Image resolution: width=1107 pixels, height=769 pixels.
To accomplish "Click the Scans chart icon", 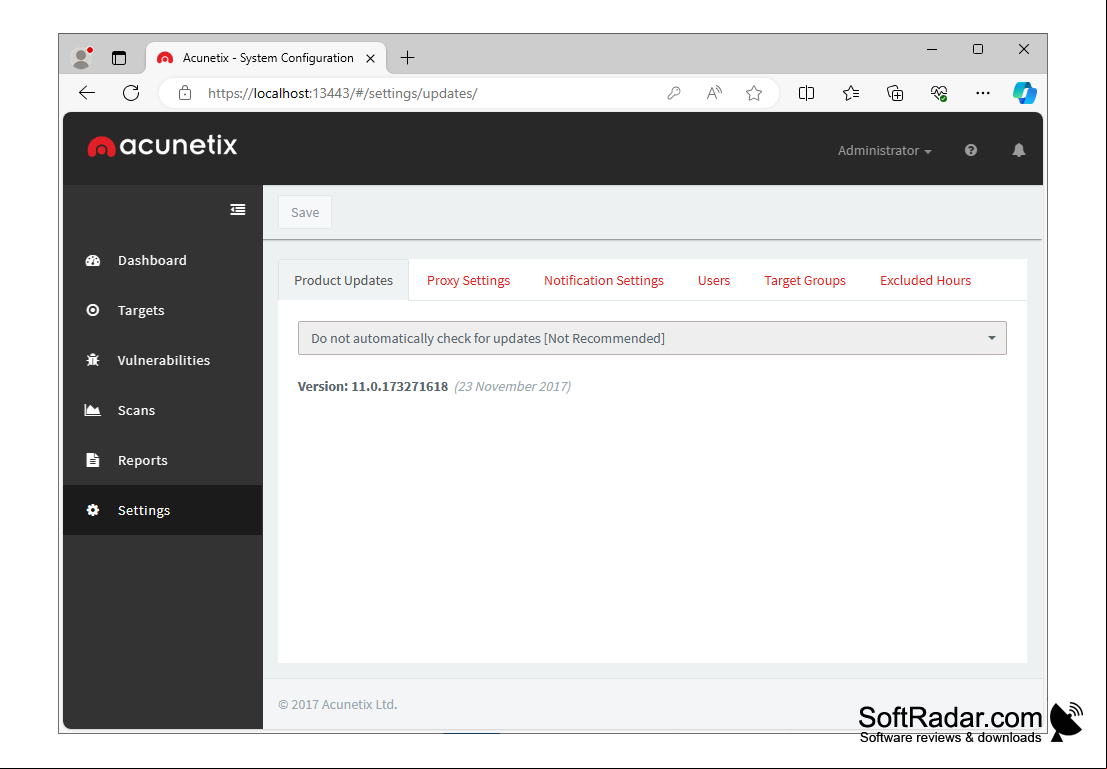I will [x=92, y=410].
